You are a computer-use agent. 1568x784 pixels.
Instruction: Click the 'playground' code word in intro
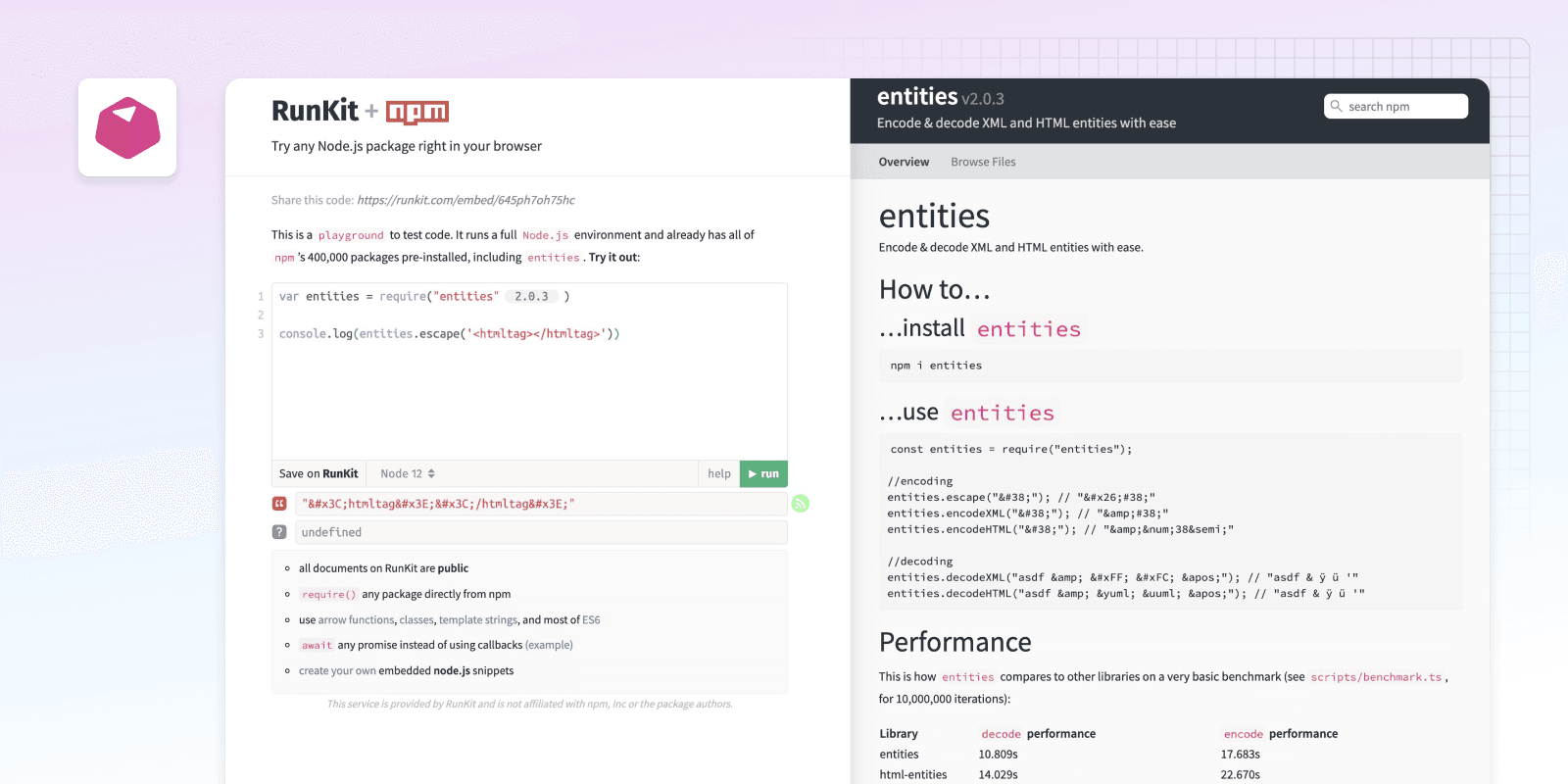[351, 235]
